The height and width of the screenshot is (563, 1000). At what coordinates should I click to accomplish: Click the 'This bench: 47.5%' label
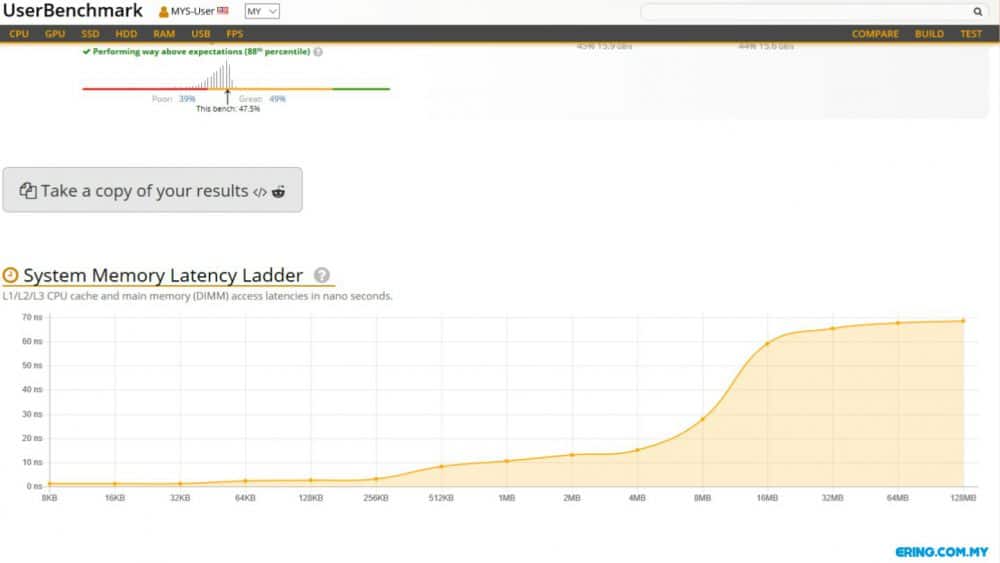tap(228, 109)
